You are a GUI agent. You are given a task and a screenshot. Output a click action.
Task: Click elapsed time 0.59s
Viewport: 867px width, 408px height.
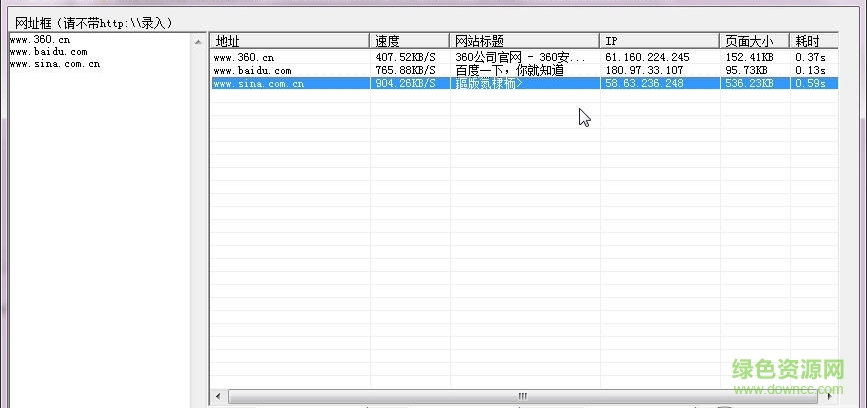coord(810,83)
